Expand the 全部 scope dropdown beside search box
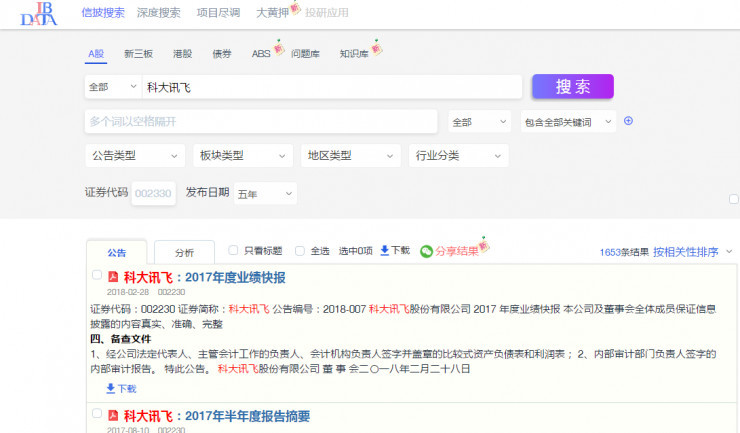This screenshot has height=433, width=740. pos(113,87)
